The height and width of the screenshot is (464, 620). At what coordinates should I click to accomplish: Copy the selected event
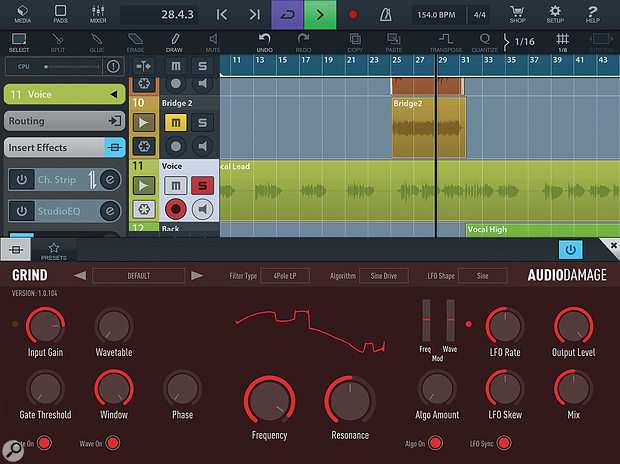click(355, 43)
